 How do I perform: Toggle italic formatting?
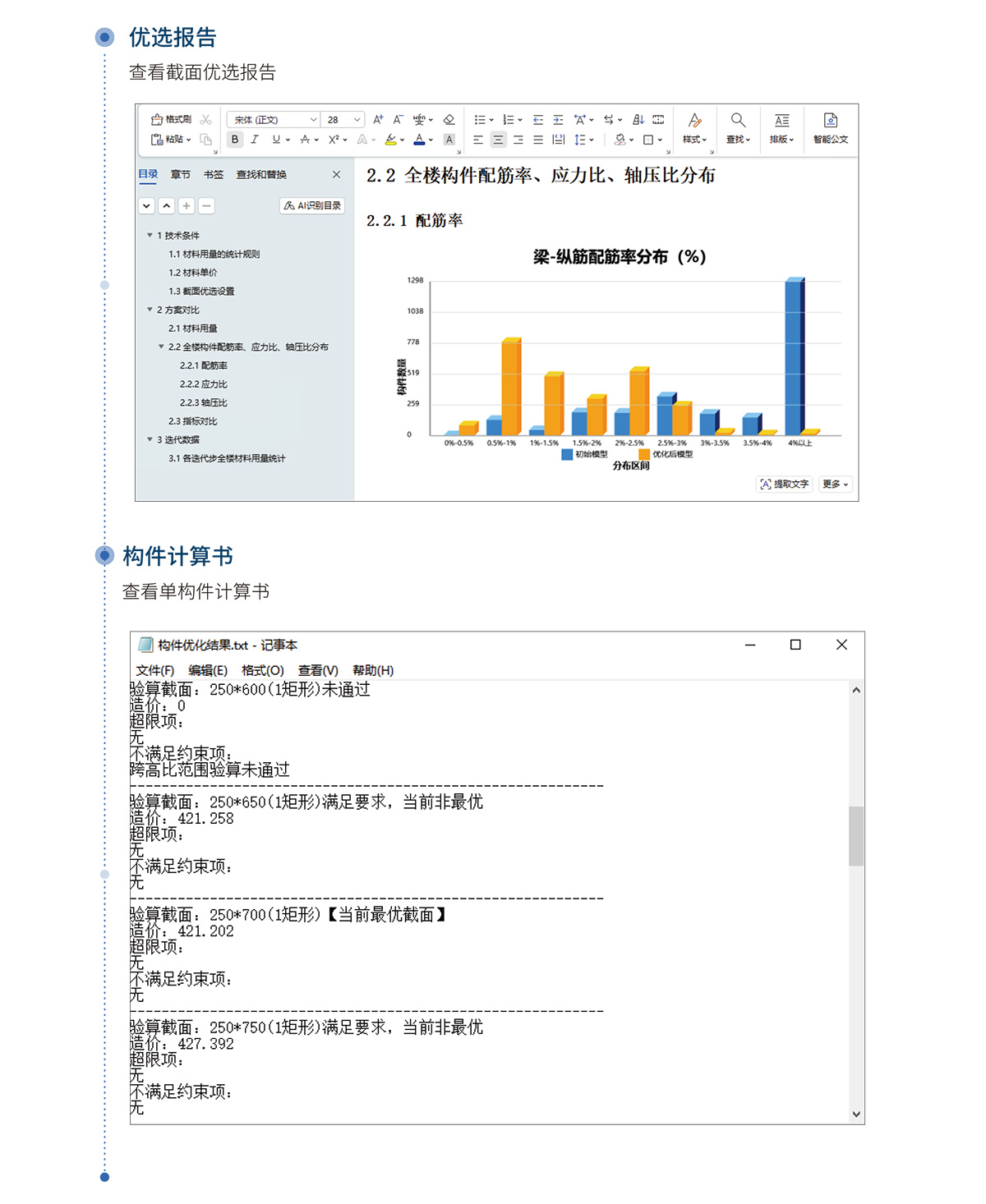tap(254, 140)
